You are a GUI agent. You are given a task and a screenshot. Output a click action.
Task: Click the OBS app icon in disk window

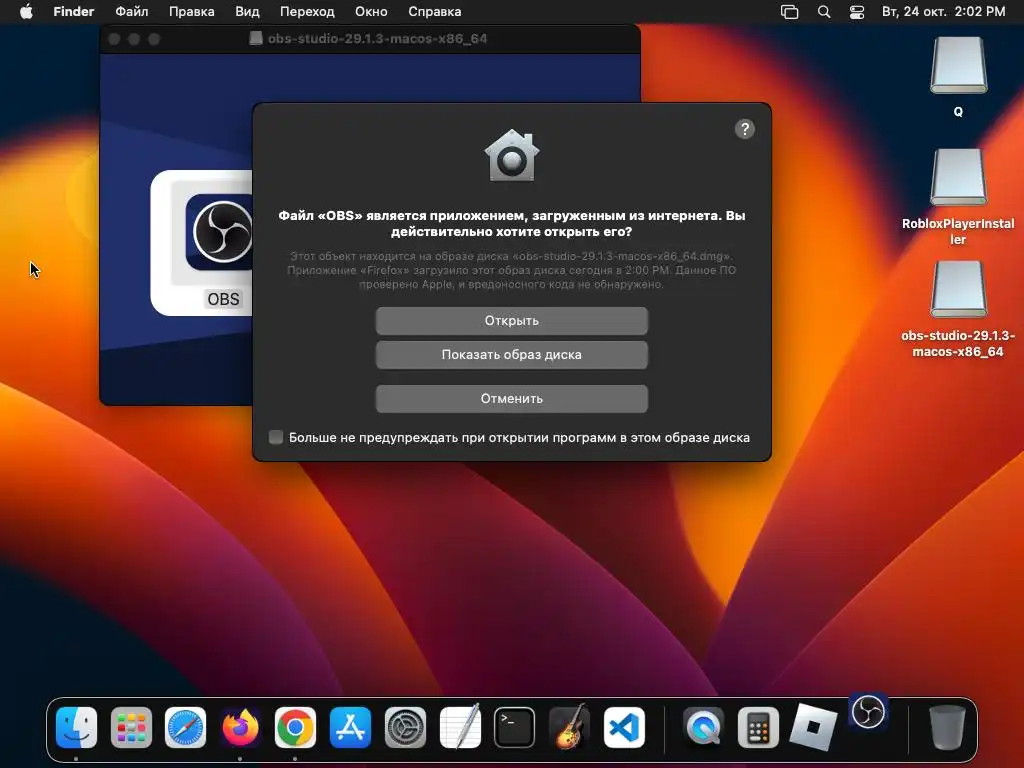(220, 232)
